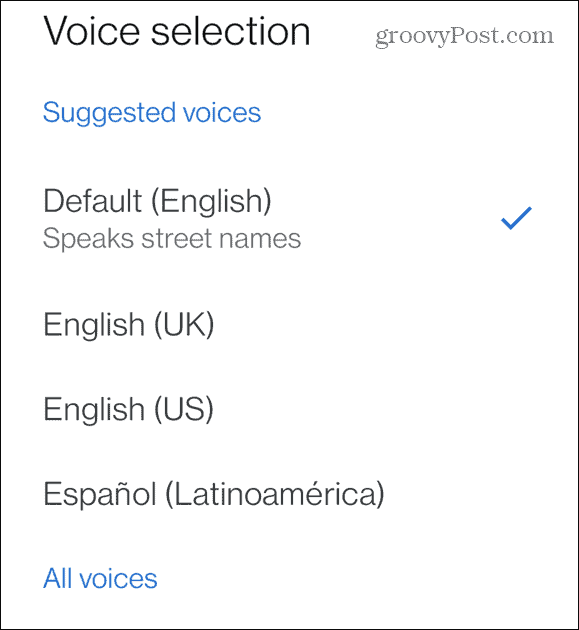Keep the Default English voice selected

click(x=289, y=219)
